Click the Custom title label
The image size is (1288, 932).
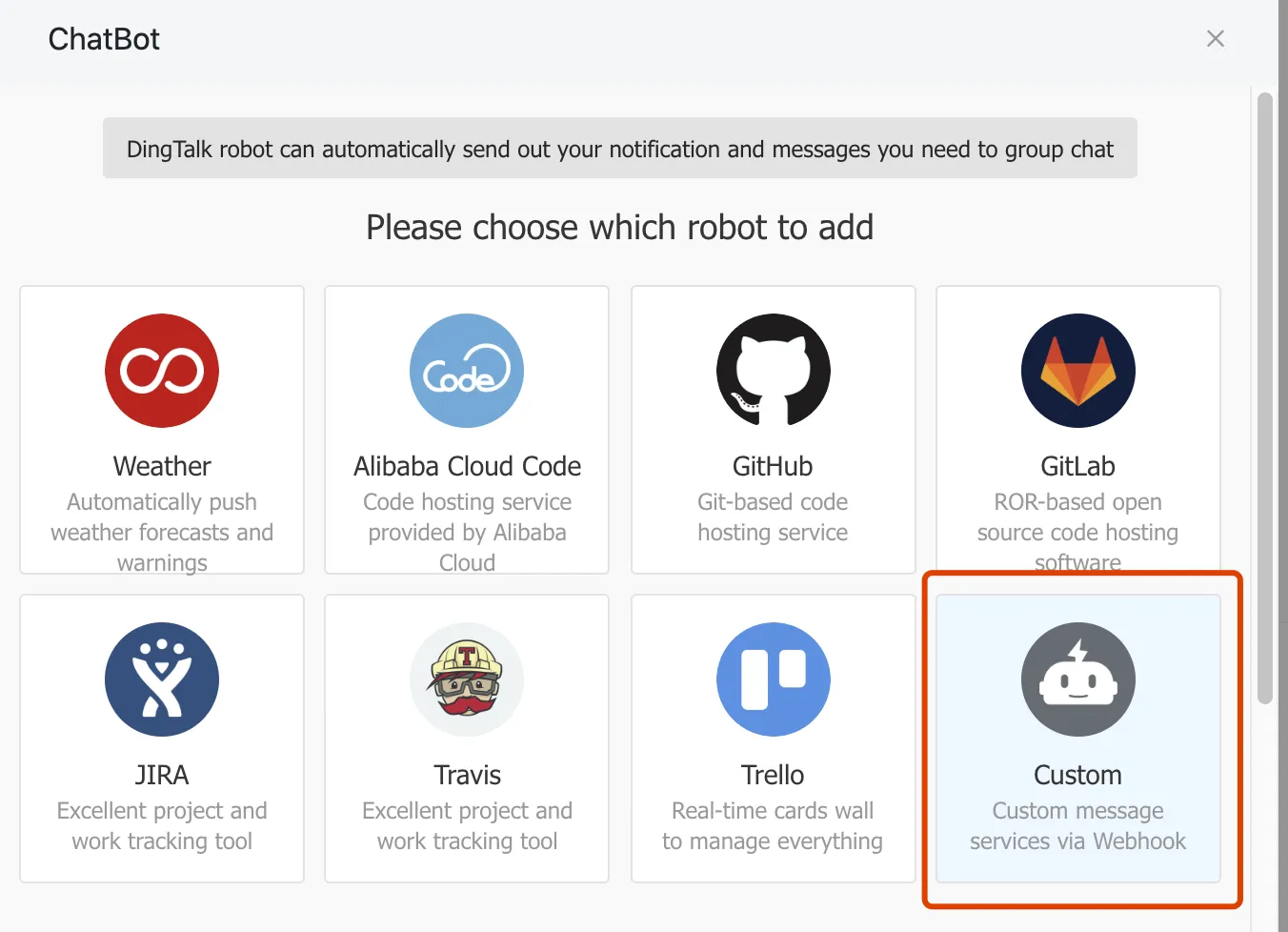pyautogui.click(x=1077, y=775)
